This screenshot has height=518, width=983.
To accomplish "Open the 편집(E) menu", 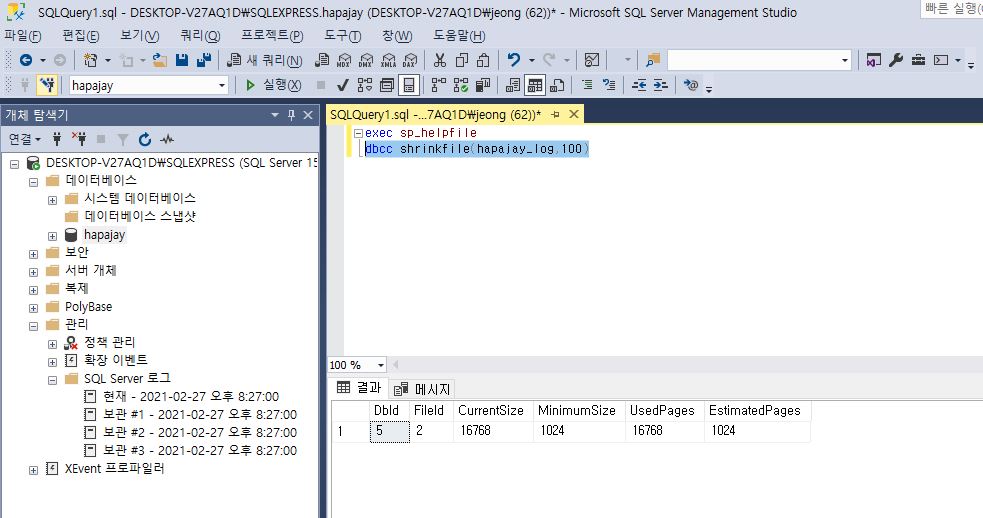I will point(81,36).
